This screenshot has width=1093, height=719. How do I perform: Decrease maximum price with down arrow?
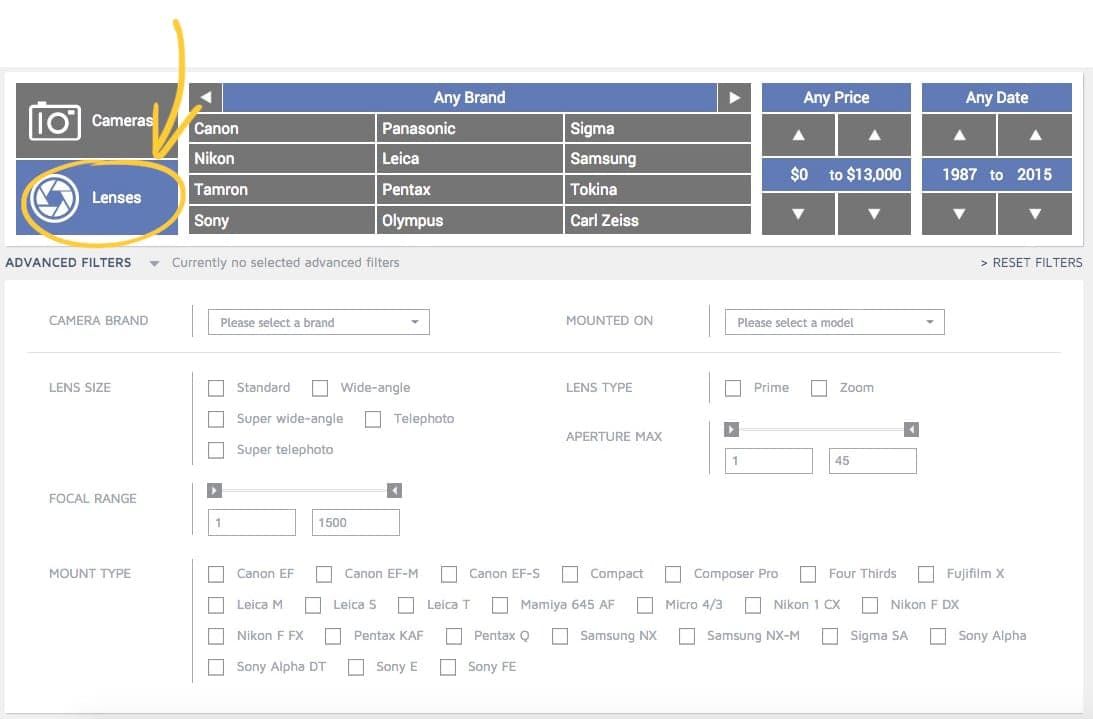874,214
